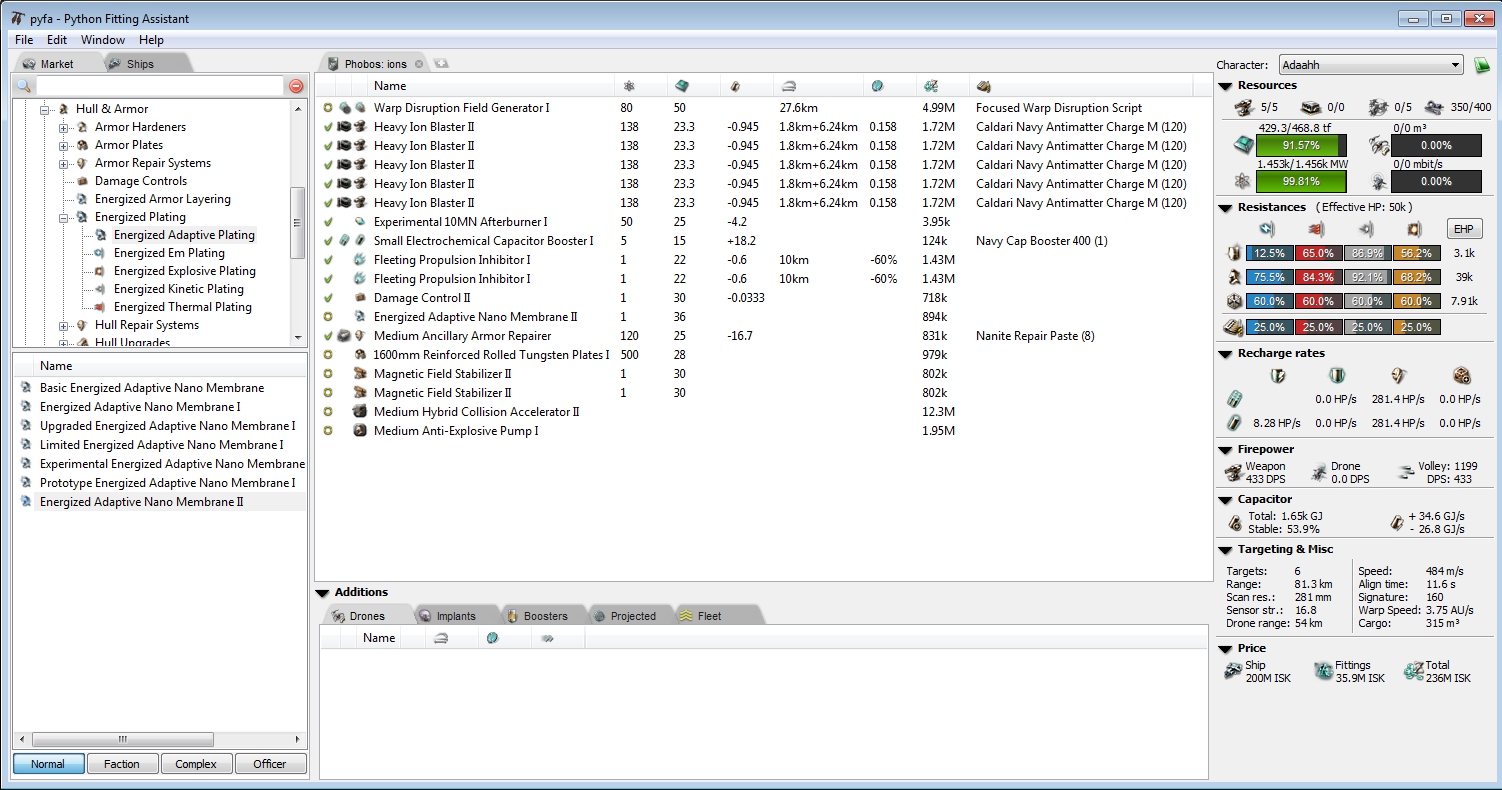Toggle state of 1600mm Reinforced Rolled Tungsten Plates

click(x=328, y=355)
